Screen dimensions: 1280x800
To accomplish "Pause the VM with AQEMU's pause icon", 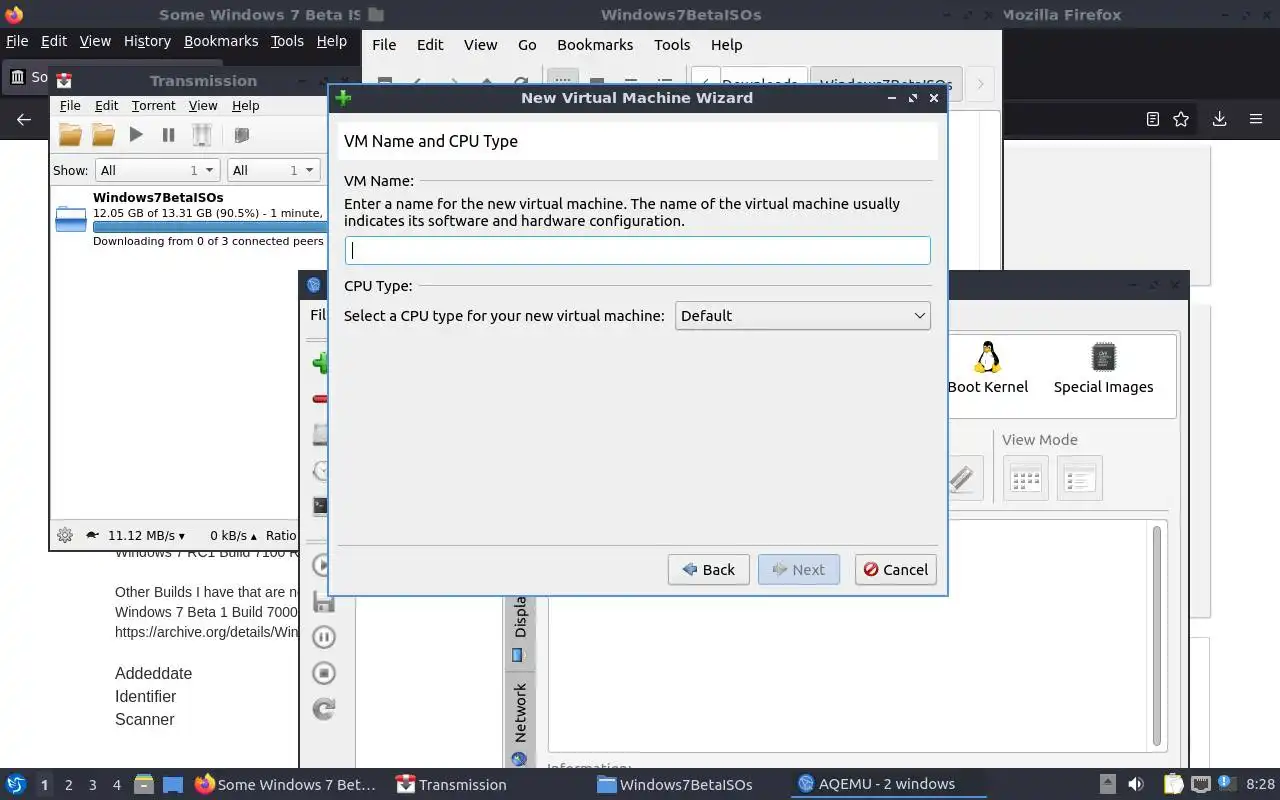I will (x=323, y=637).
